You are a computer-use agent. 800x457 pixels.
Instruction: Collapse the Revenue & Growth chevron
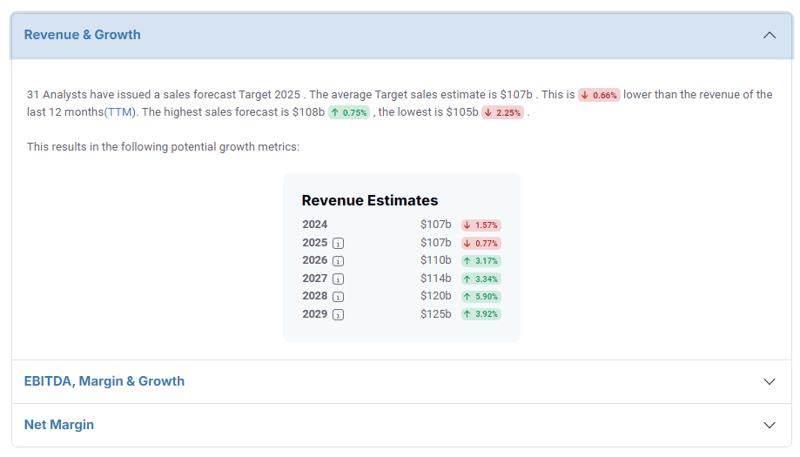coord(769,35)
